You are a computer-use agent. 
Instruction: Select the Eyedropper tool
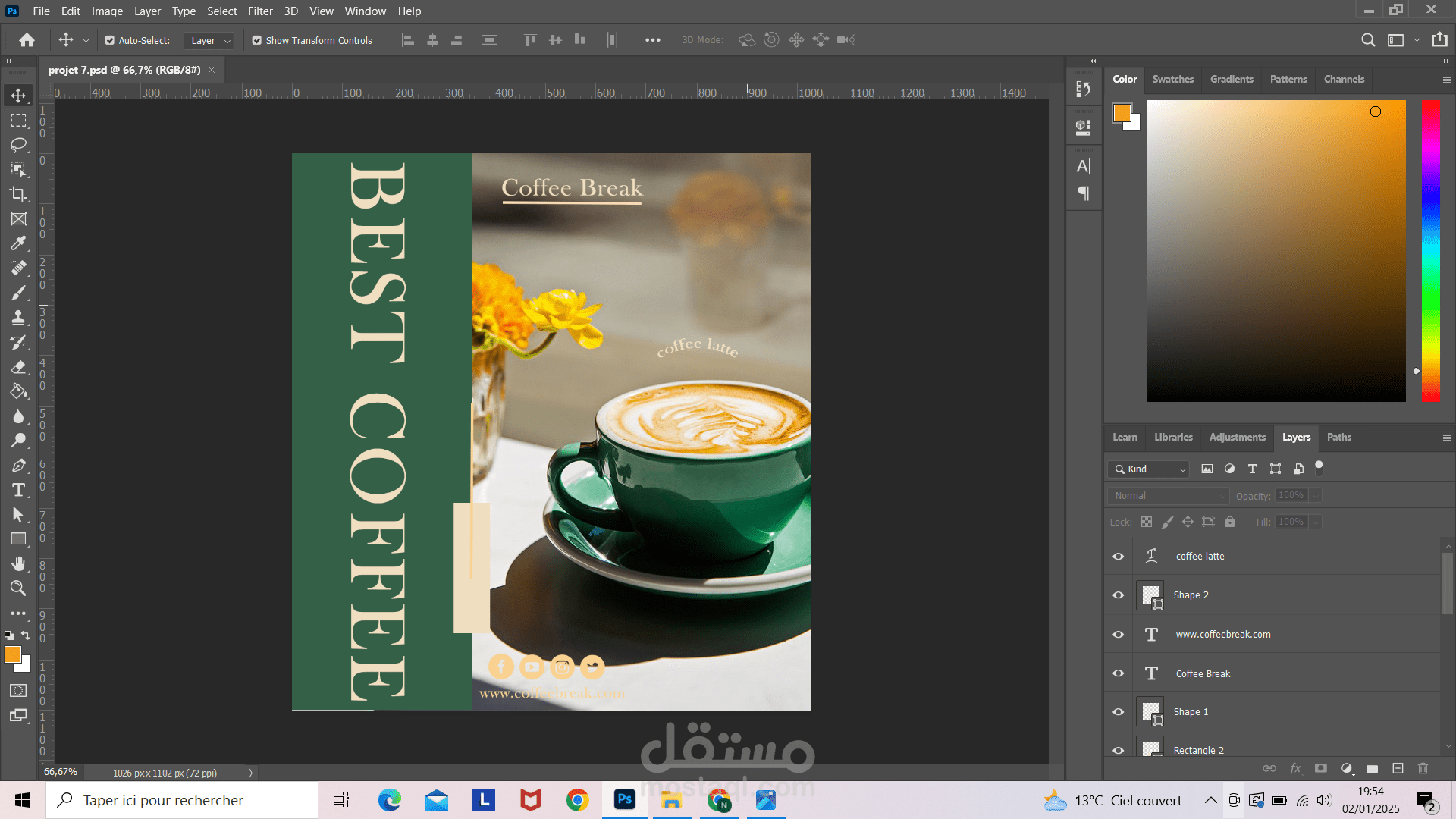click(x=18, y=243)
